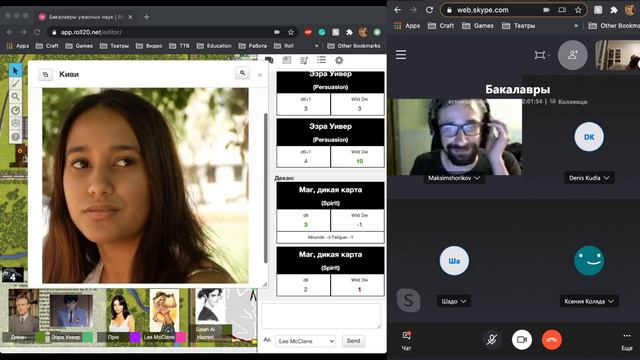This screenshot has height=360, width=640.
Task: Click the Киви dialog vertical scrollbar
Action: pos(266,188)
